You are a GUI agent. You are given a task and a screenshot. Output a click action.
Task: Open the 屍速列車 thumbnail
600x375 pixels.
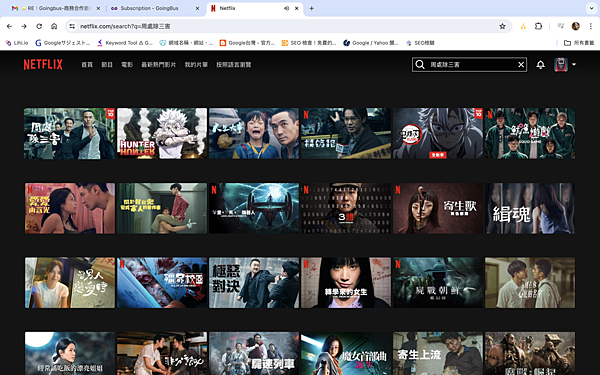point(254,354)
